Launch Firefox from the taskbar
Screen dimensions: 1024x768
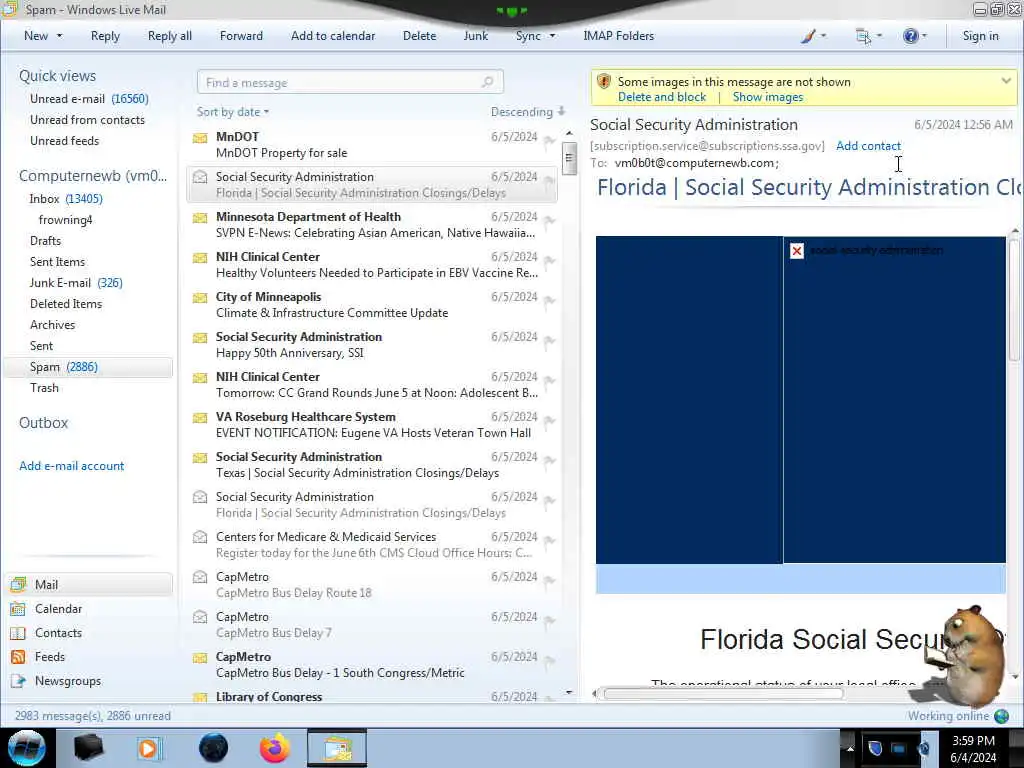pyautogui.click(x=275, y=748)
